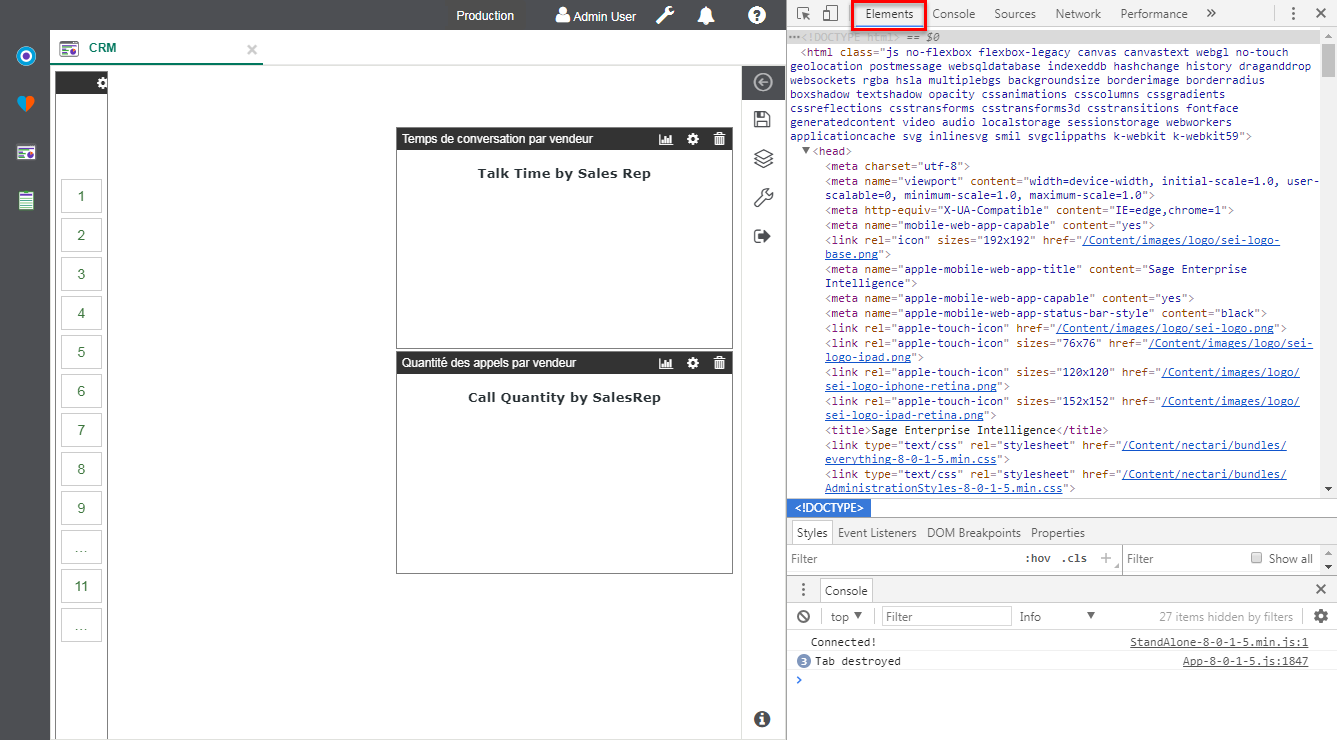Expand the console log level Info dropdown

[1057, 617]
